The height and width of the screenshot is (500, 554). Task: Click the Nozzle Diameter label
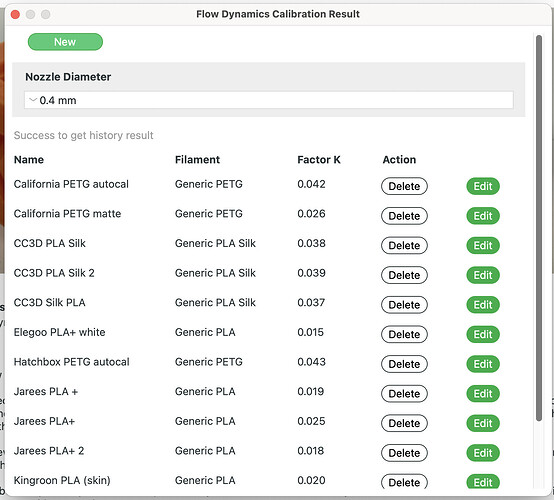[68, 77]
